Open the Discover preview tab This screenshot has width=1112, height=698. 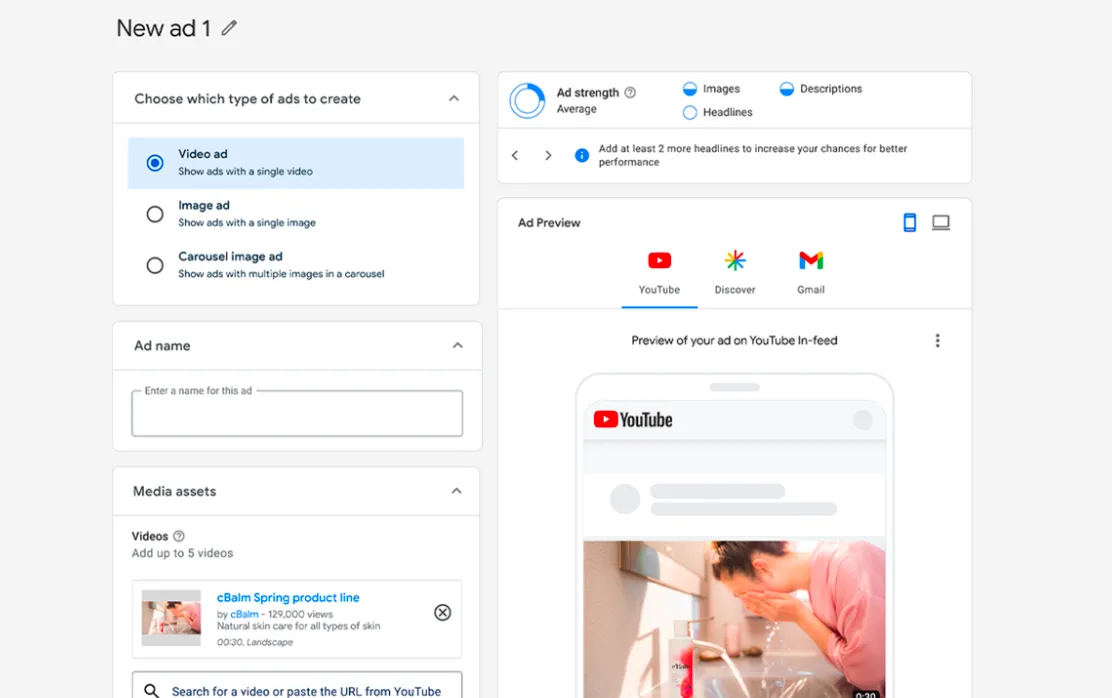tap(735, 272)
